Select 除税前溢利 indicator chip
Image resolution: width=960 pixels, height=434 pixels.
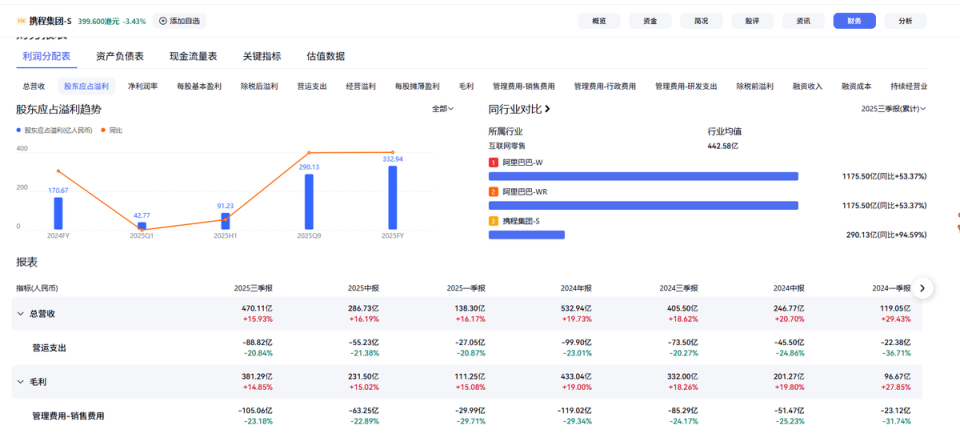[755, 86]
